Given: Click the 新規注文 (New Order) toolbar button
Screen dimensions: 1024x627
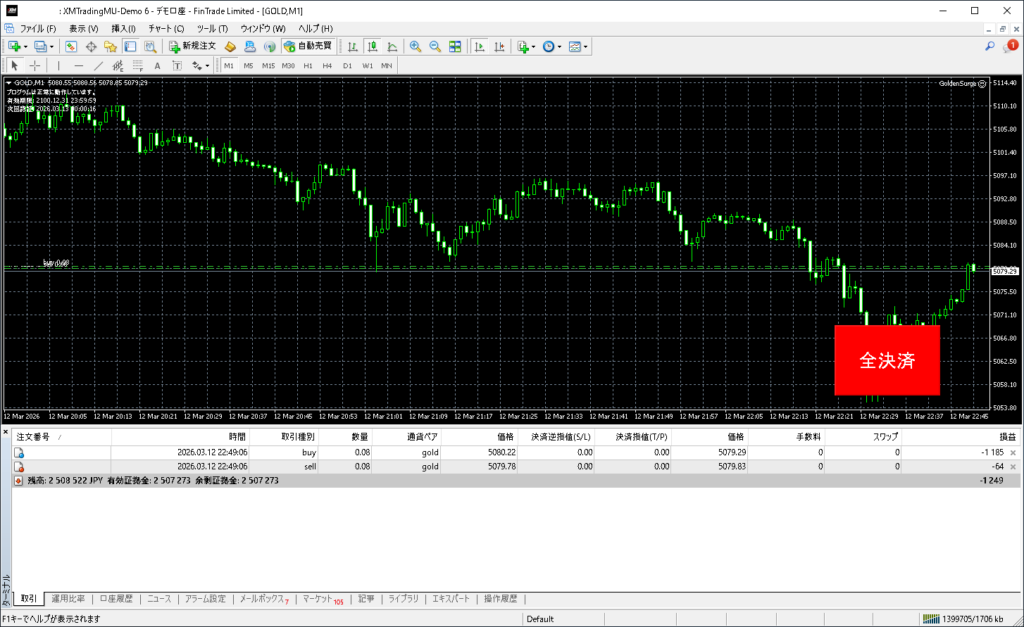Looking at the screenshot, I should 192,46.
